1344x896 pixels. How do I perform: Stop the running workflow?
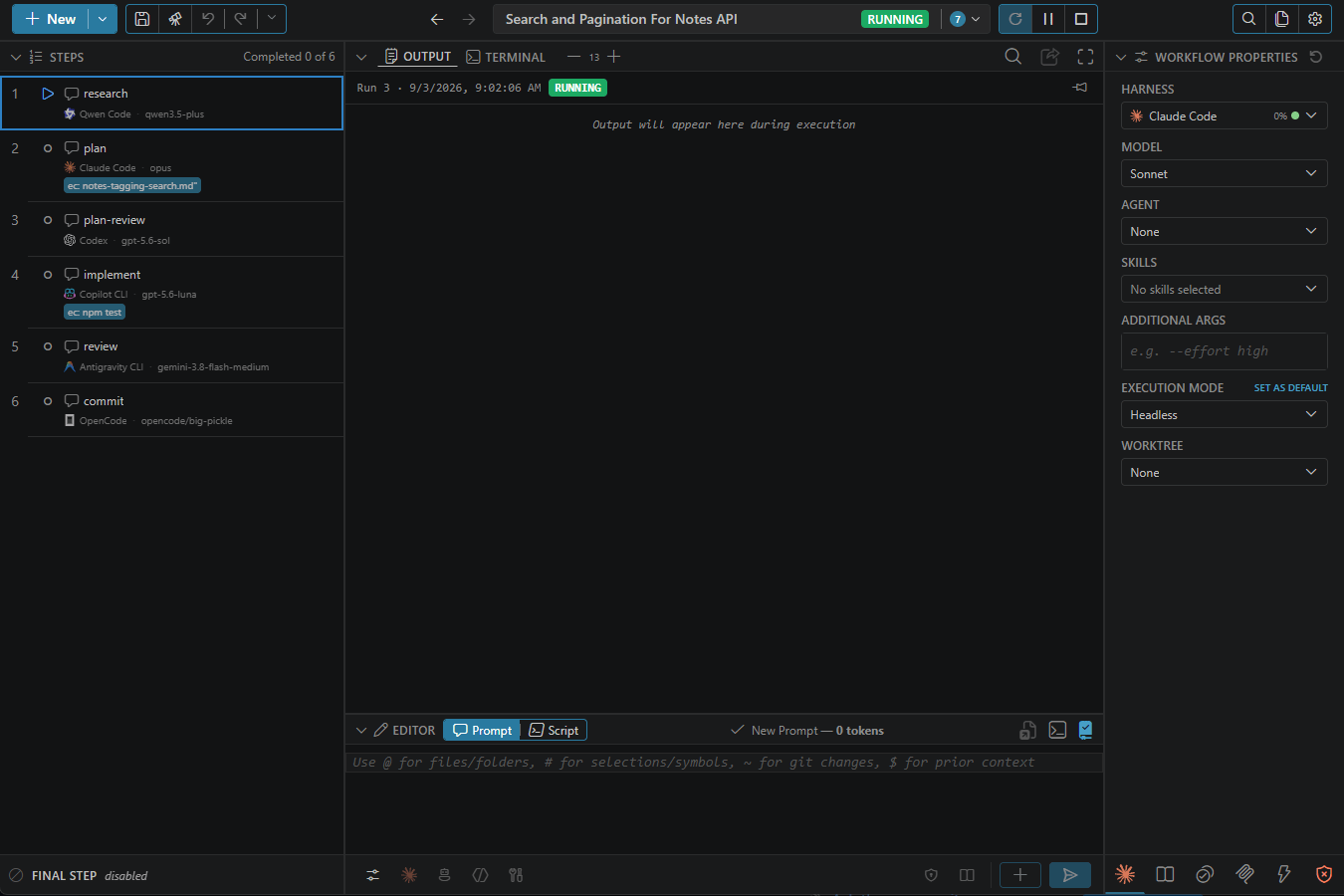(1081, 19)
